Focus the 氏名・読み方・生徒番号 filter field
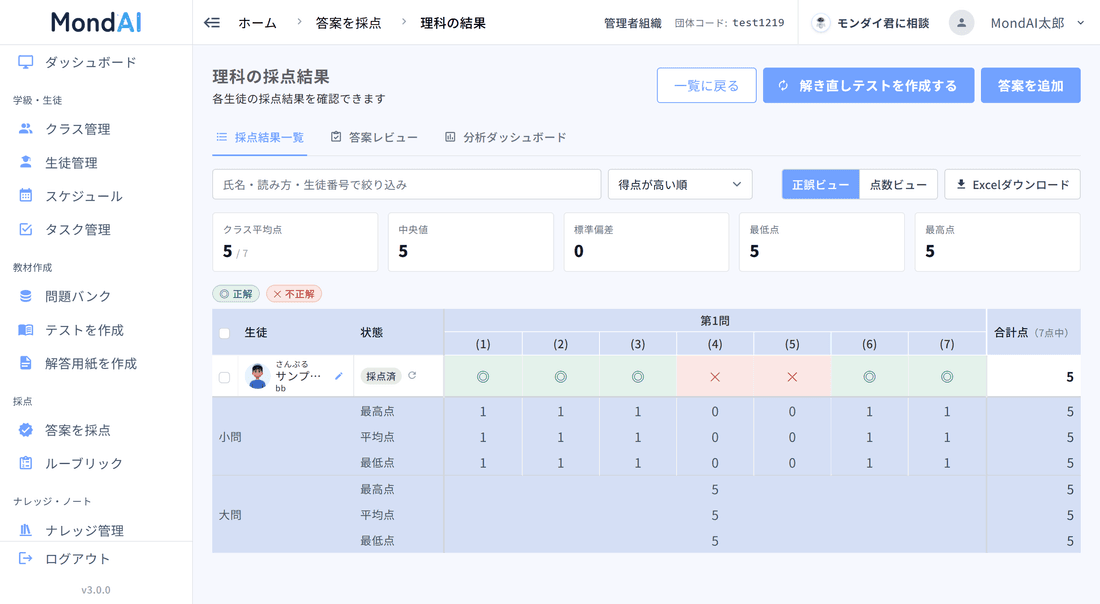Screen dimensions: 1100x604 (407, 184)
